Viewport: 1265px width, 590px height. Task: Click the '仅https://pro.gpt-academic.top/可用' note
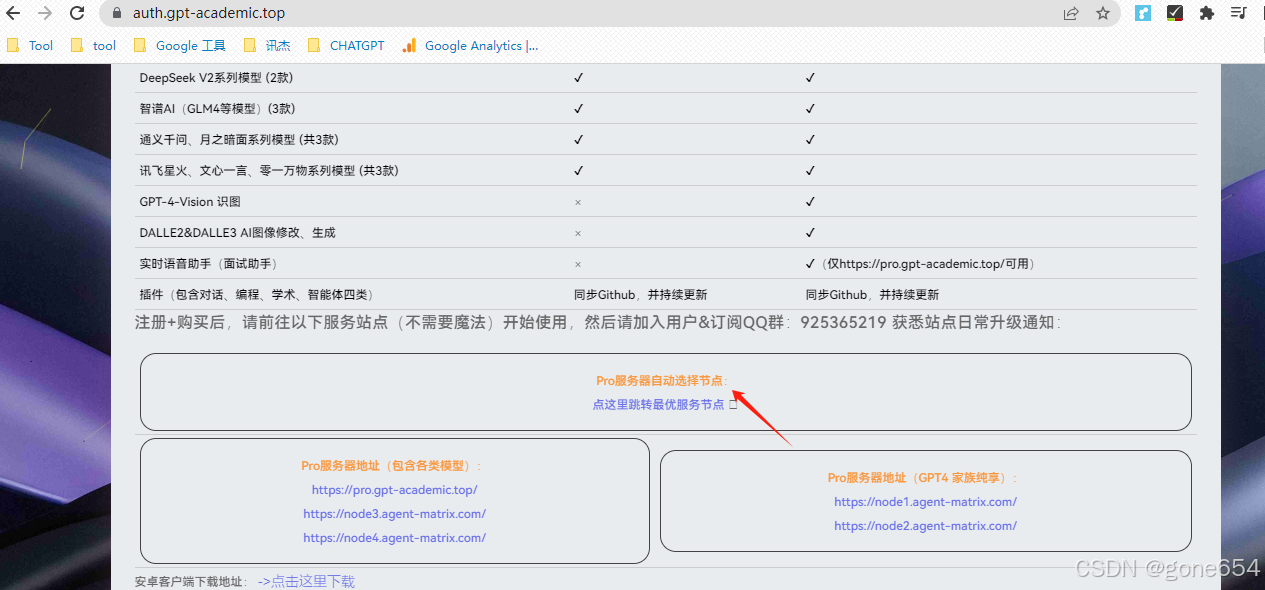(x=927, y=264)
